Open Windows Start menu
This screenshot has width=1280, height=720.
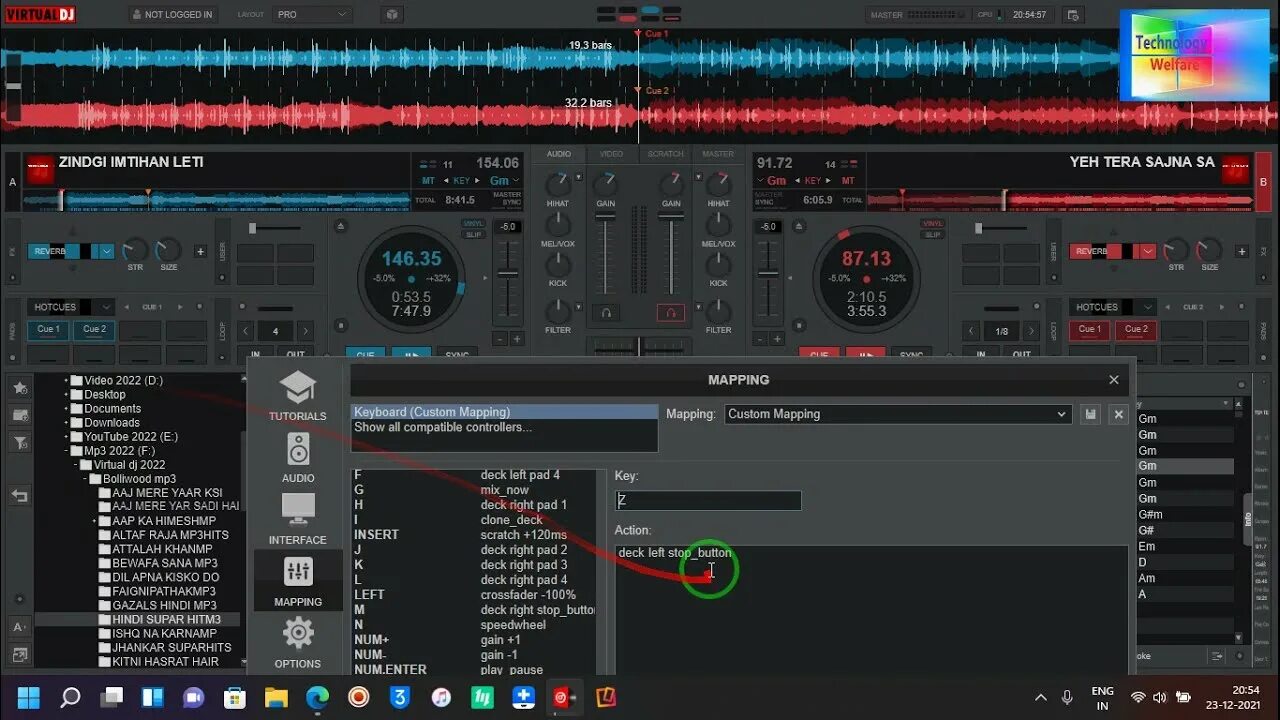29,697
